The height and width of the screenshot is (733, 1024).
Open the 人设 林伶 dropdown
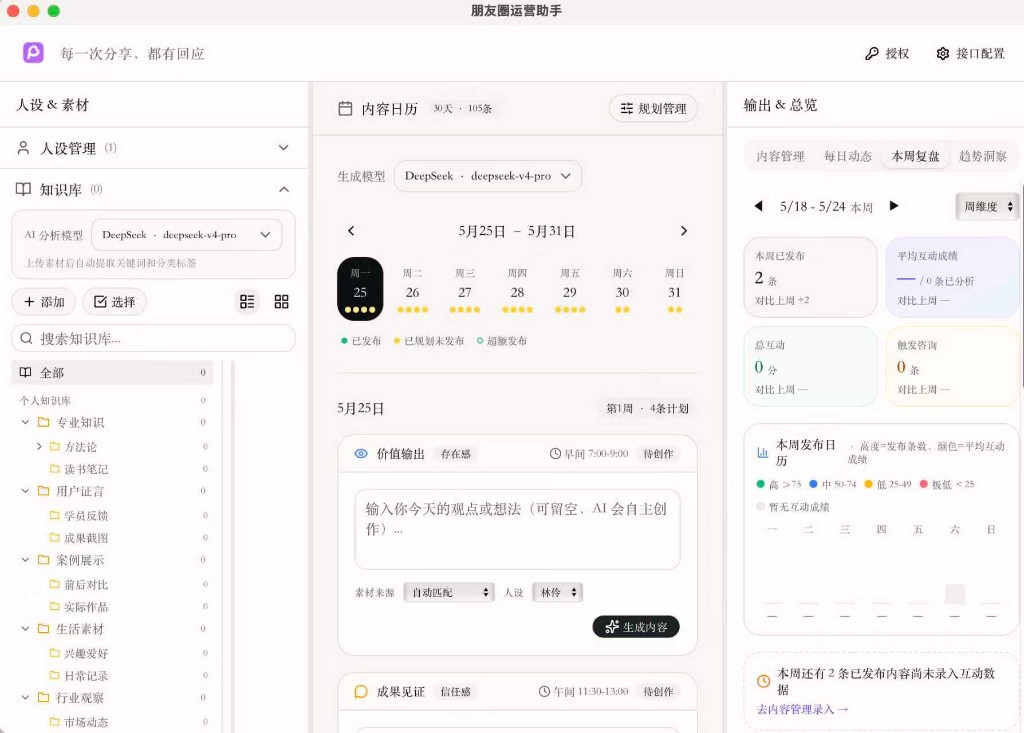557,592
